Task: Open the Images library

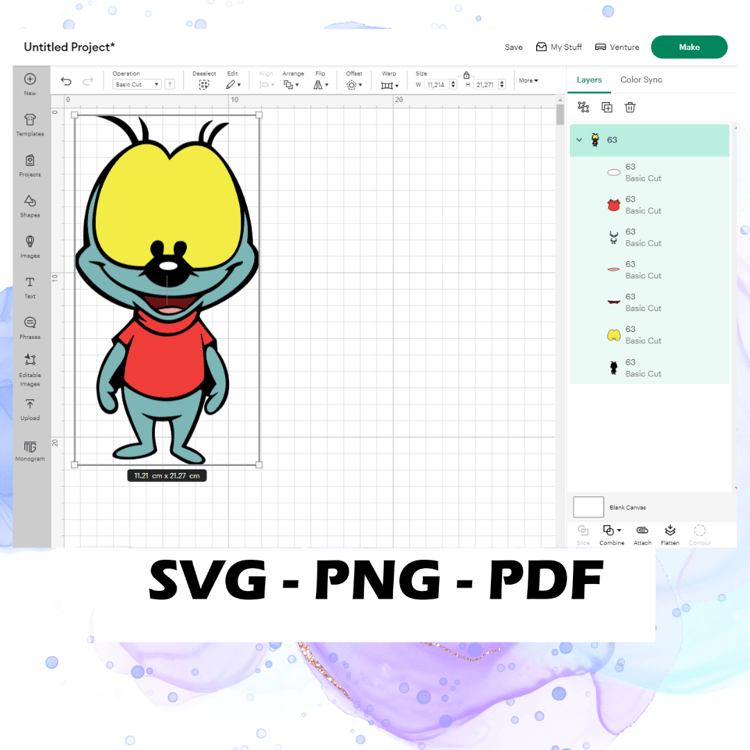Action: coord(30,242)
